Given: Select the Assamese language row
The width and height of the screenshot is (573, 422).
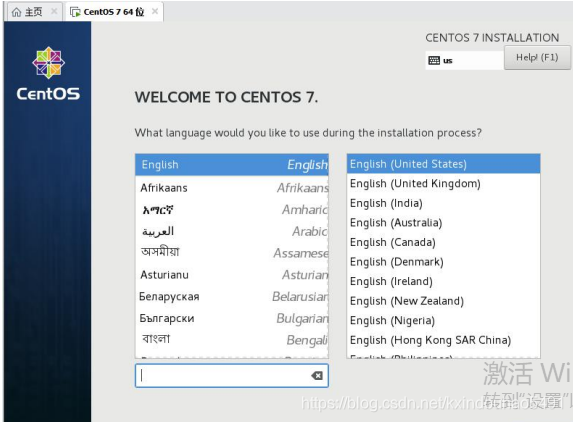Looking at the screenshot, I should [x=232, y=253].
